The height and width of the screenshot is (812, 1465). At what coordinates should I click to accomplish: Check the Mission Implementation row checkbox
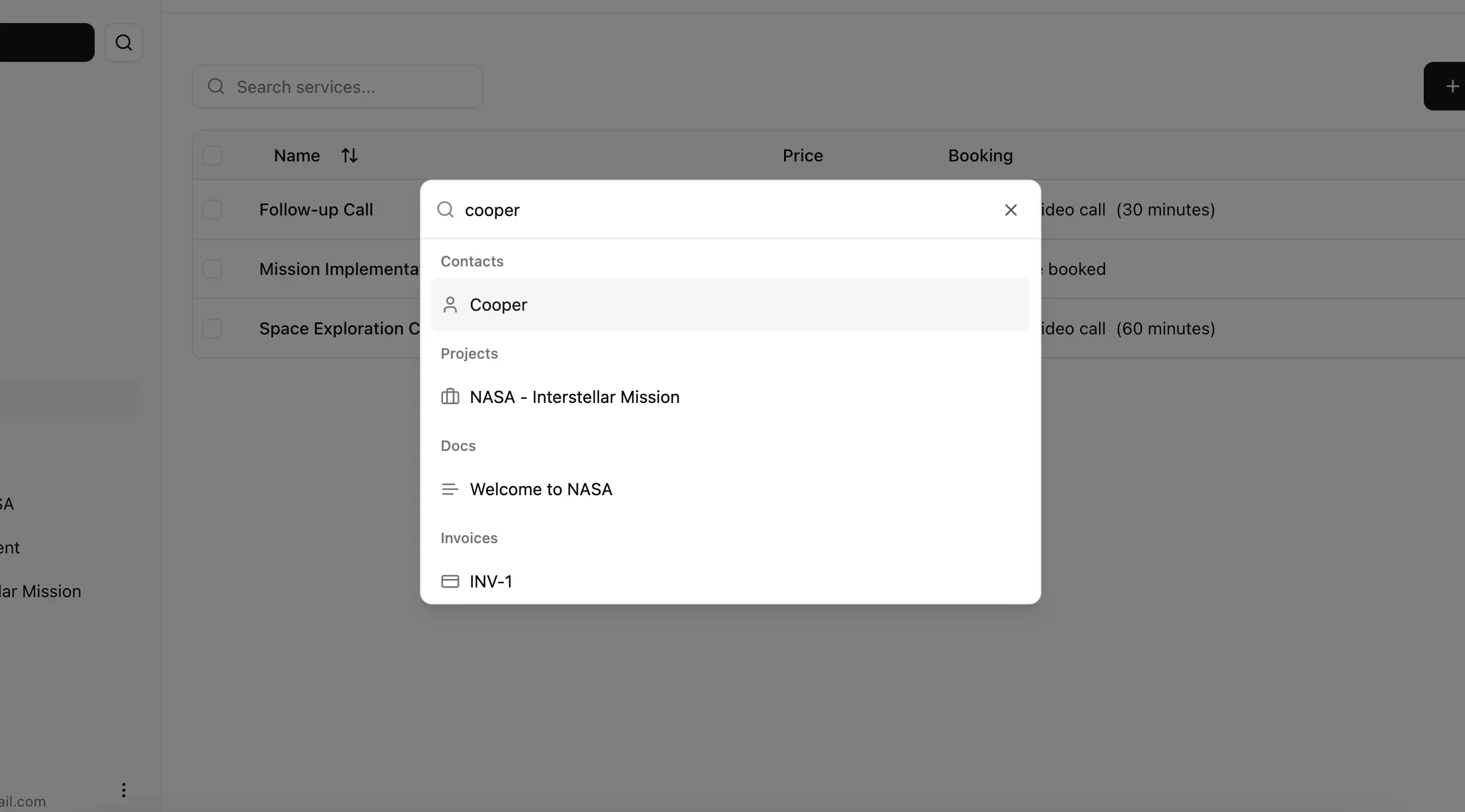point(212,269)
